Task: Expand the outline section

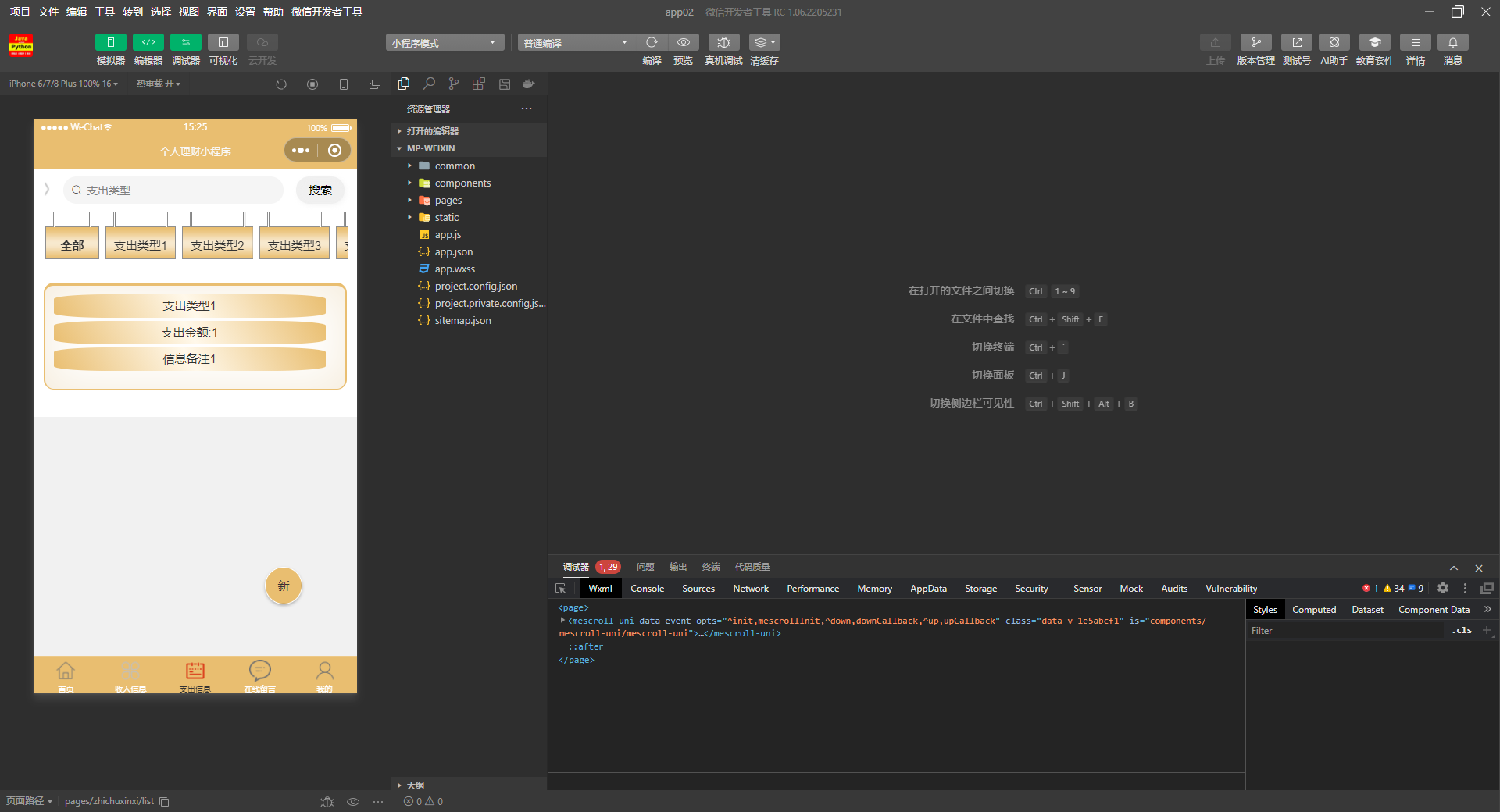Action: pyautogui.click(x=469, y=785)
